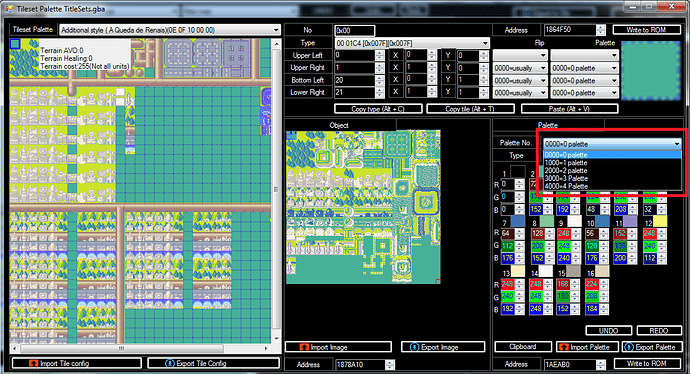This screenshot has height=374, width=690.
Task: Click the Export Tile Config icon
Action: click(170, 363)
